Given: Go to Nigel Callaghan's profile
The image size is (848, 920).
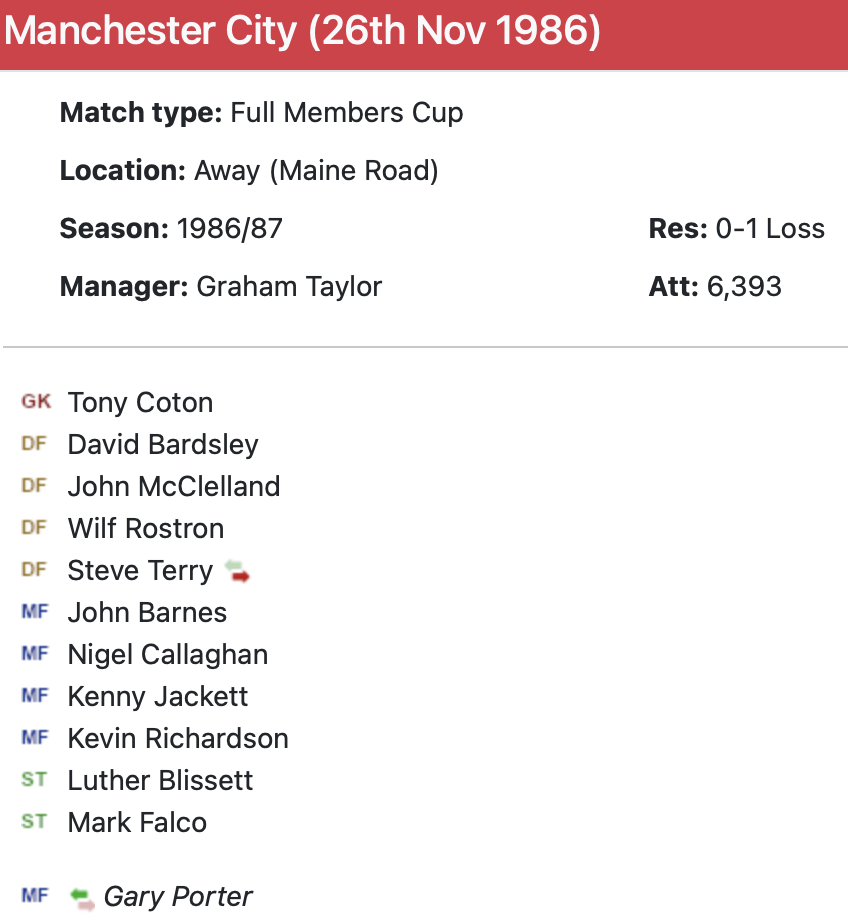Looking at the screenshot, I should pyautogui.click(x=168, y=655).
